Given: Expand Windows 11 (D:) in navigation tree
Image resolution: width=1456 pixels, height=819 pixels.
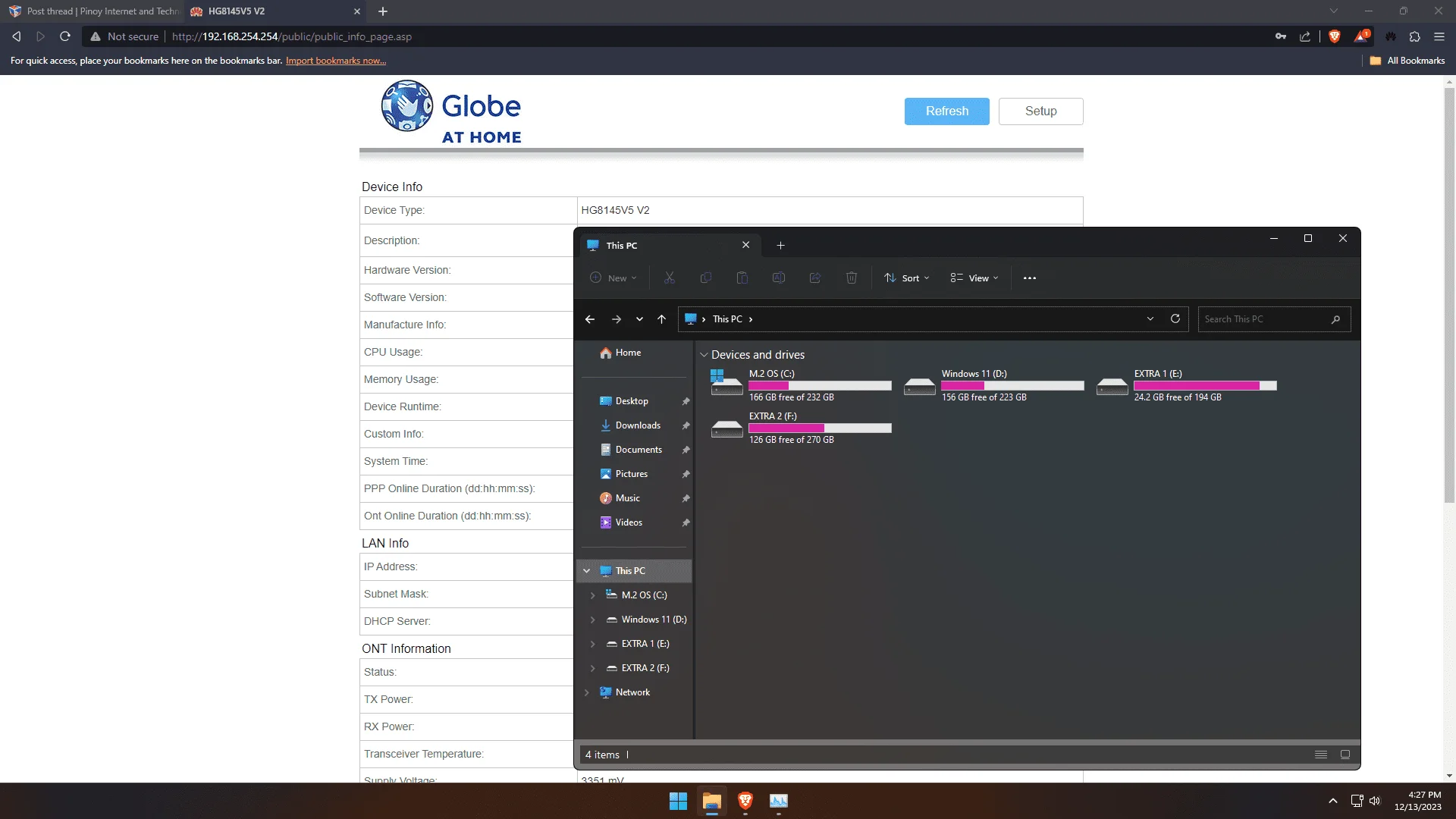Looking at the screenshot, I should [592, 620].
